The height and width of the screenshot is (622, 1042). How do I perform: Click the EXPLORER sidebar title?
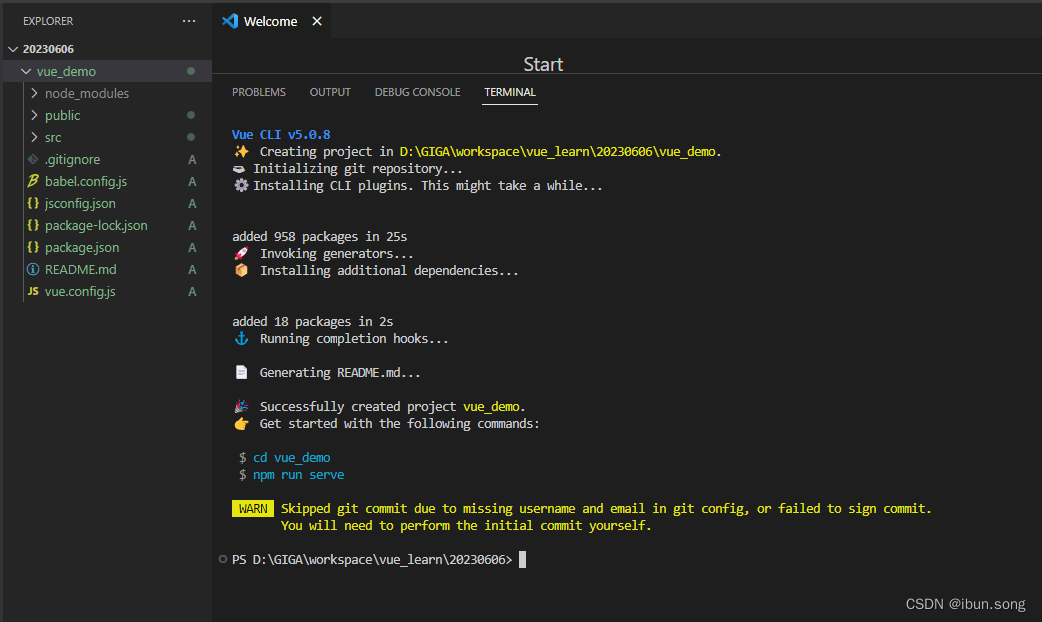[48, 21]
